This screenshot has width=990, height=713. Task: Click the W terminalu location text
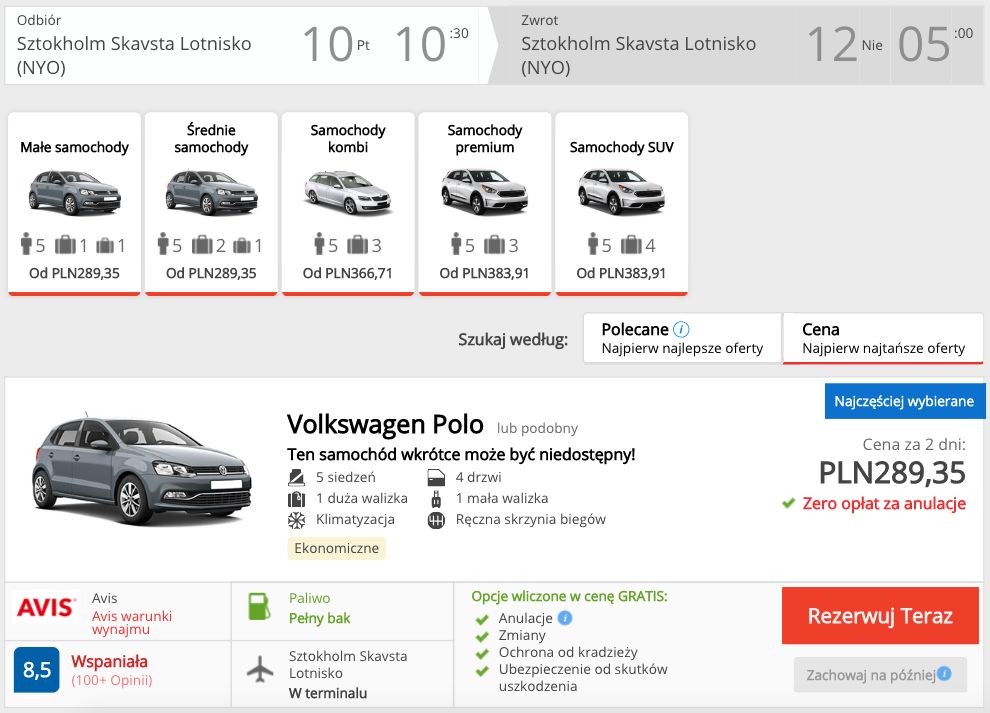click(328, 693)
